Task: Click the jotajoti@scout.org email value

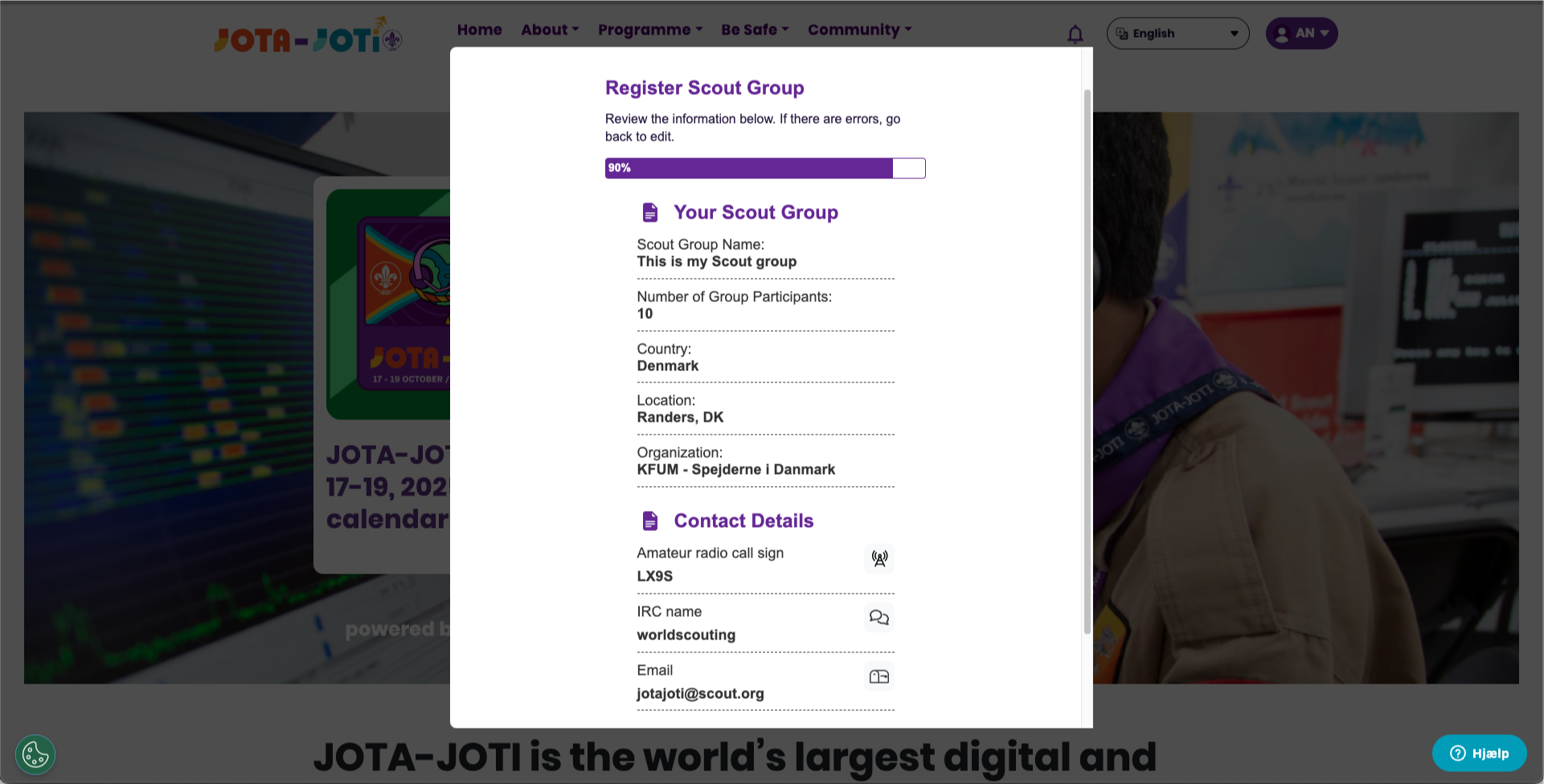Action: coord(701,694)
